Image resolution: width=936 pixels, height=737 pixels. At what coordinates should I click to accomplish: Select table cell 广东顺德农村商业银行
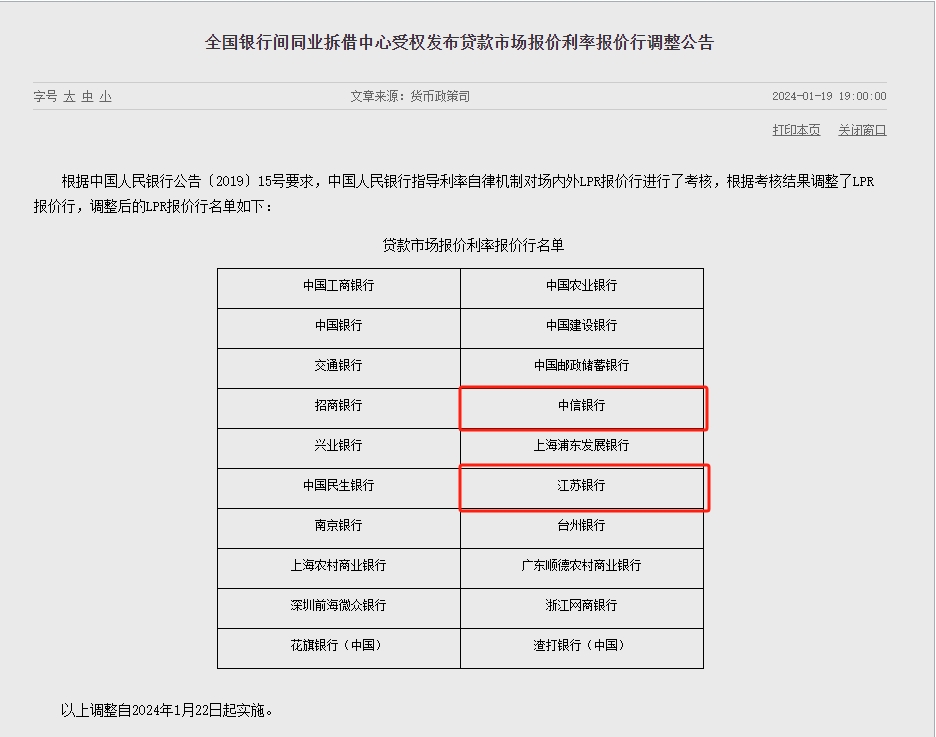click(582, 568)
